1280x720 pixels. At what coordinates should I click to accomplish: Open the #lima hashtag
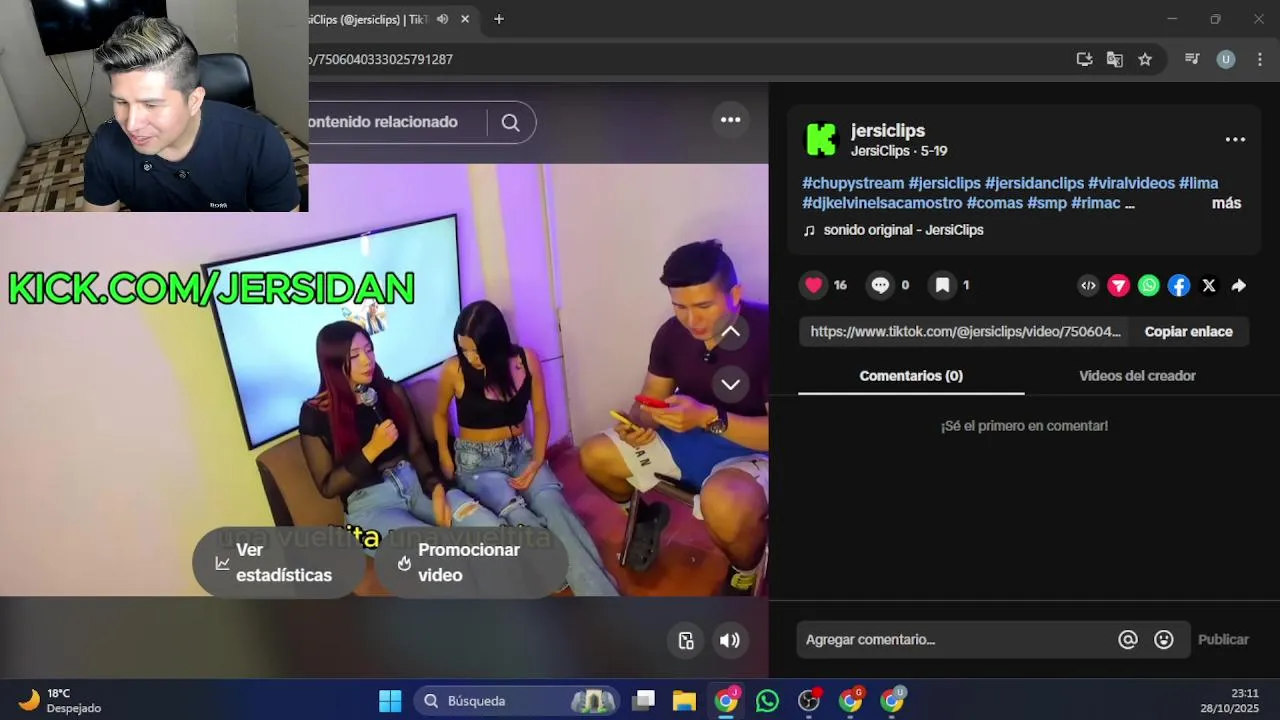(1198, 183)
